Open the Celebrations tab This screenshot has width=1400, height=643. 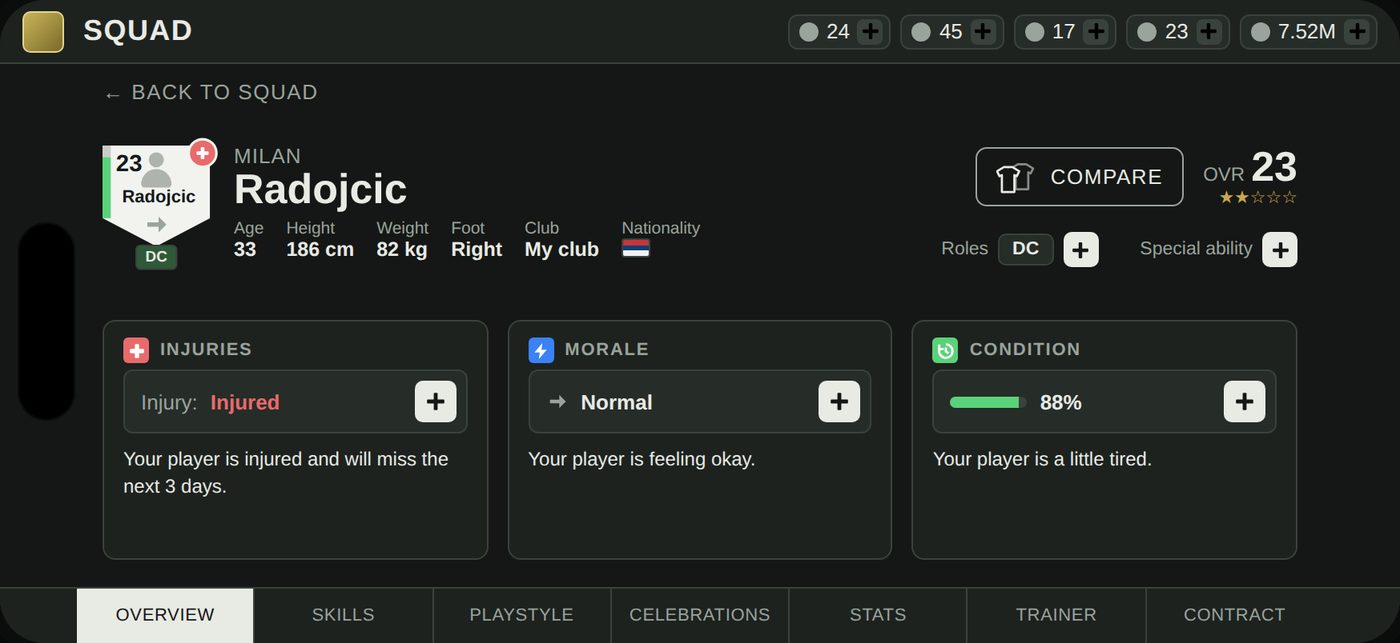click(x=700, y=615)
